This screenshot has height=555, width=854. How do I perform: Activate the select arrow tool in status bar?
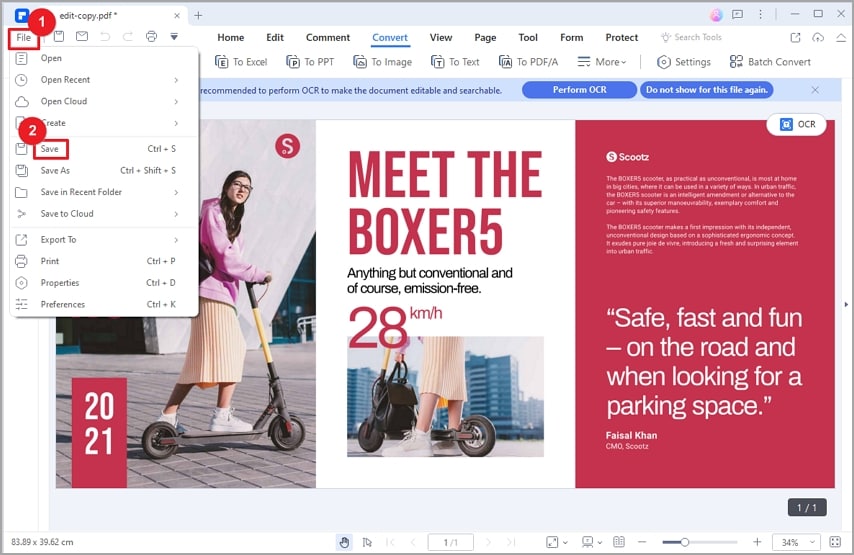click(x=367, y=542)
